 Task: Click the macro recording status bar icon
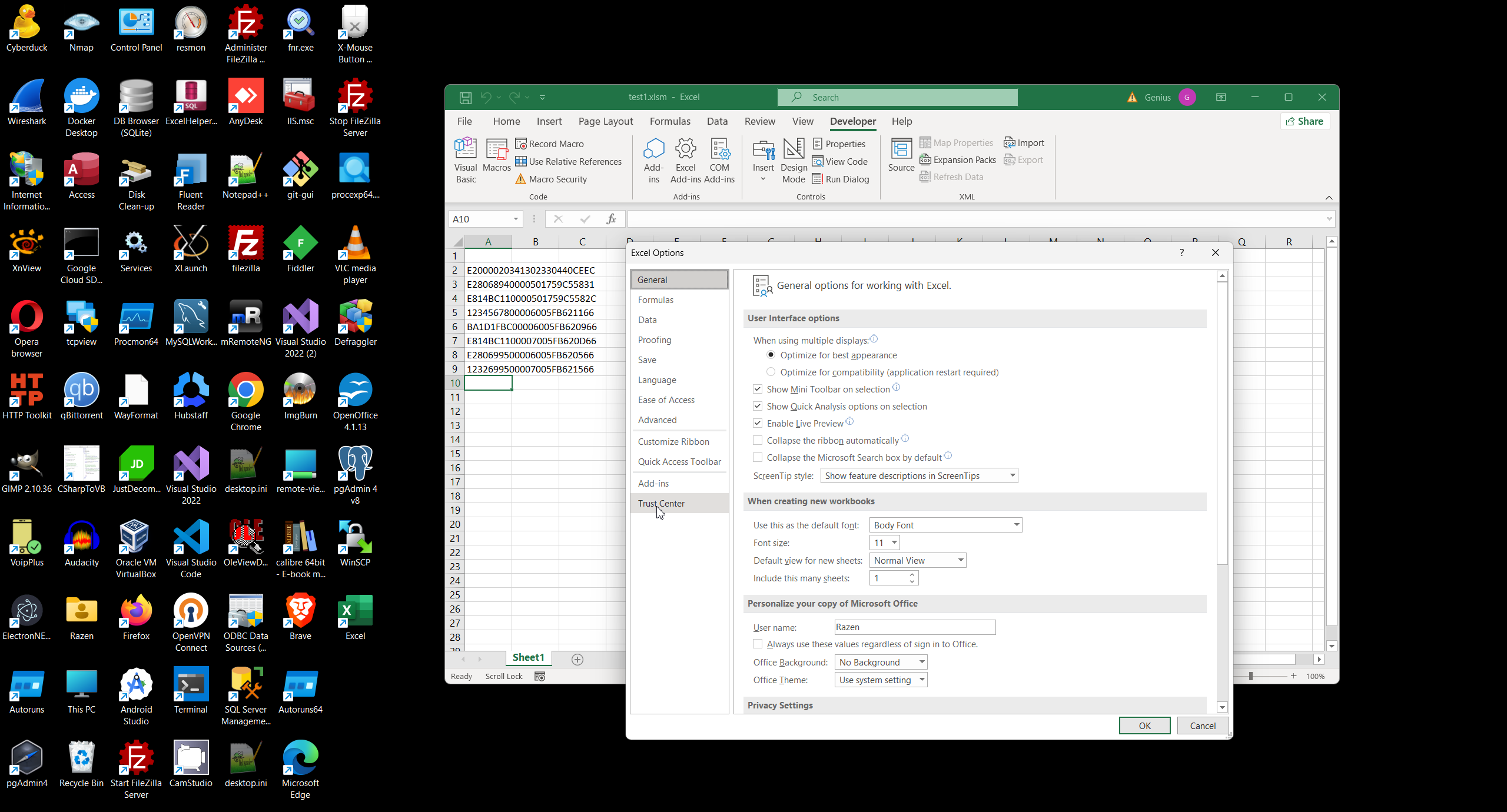(x=540, y=676)
